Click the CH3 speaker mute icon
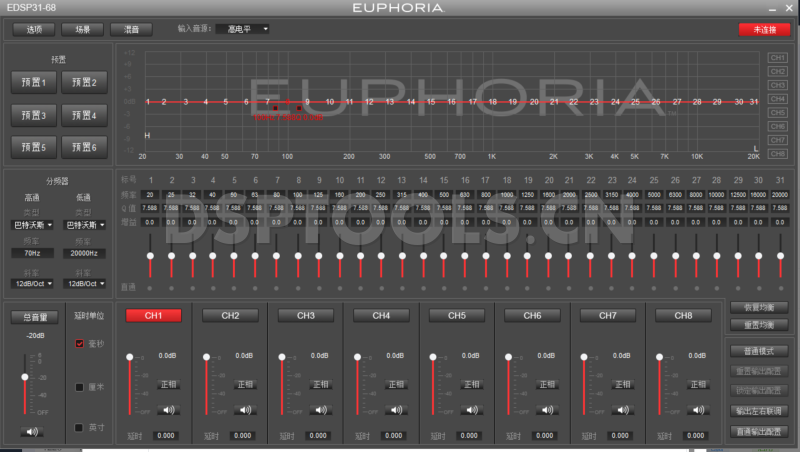Viewport: 800px width, 452px height. (320, 409)
